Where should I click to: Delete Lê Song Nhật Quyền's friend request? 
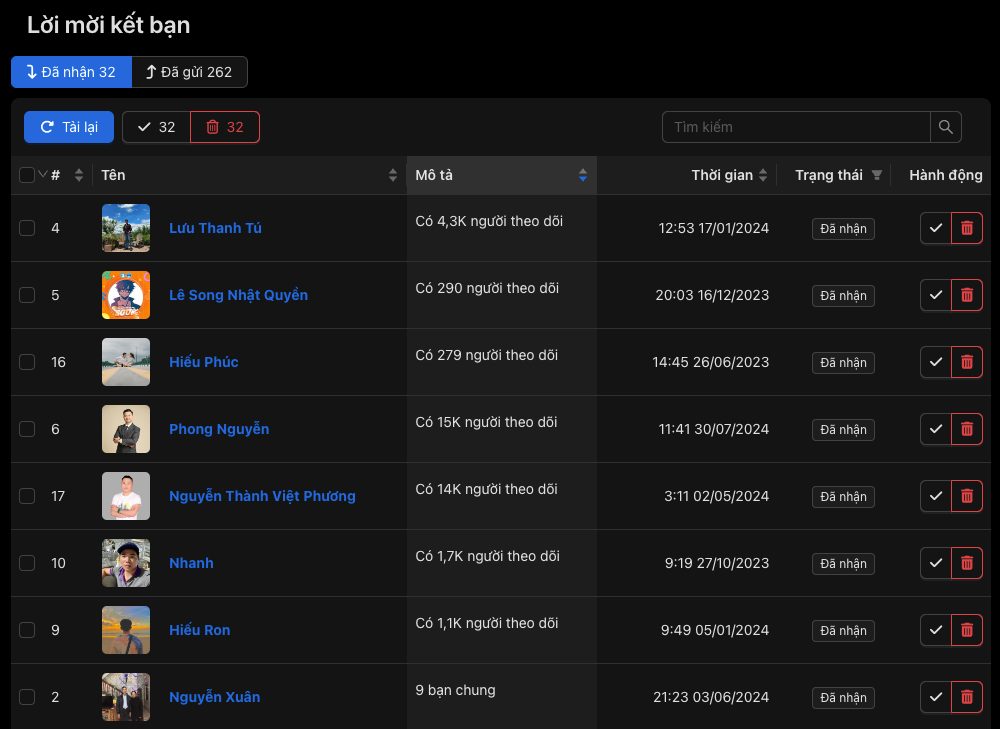(x=967, y=295)
